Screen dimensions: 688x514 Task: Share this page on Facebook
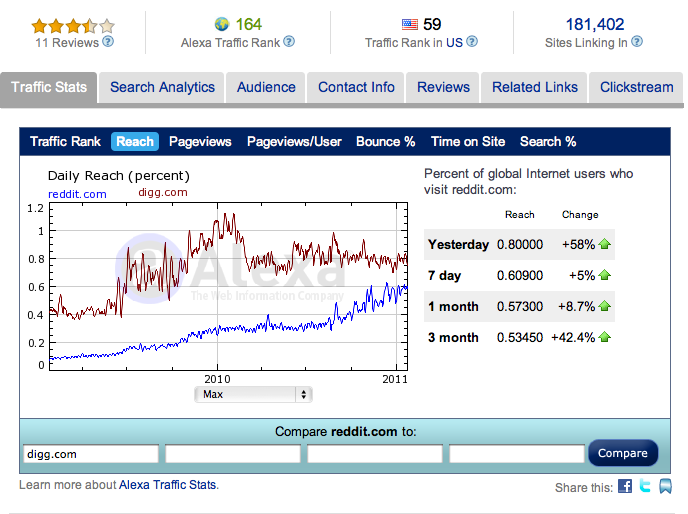coord(625,486)
